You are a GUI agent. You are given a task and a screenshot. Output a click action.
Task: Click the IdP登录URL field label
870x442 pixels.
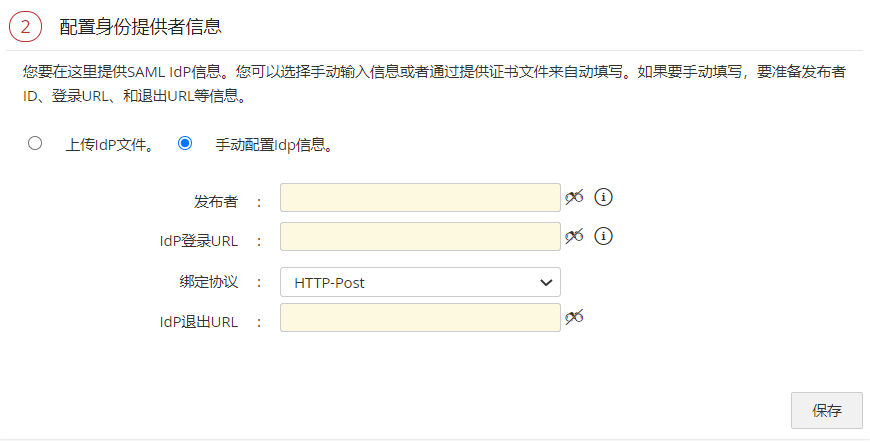point(198,241)
